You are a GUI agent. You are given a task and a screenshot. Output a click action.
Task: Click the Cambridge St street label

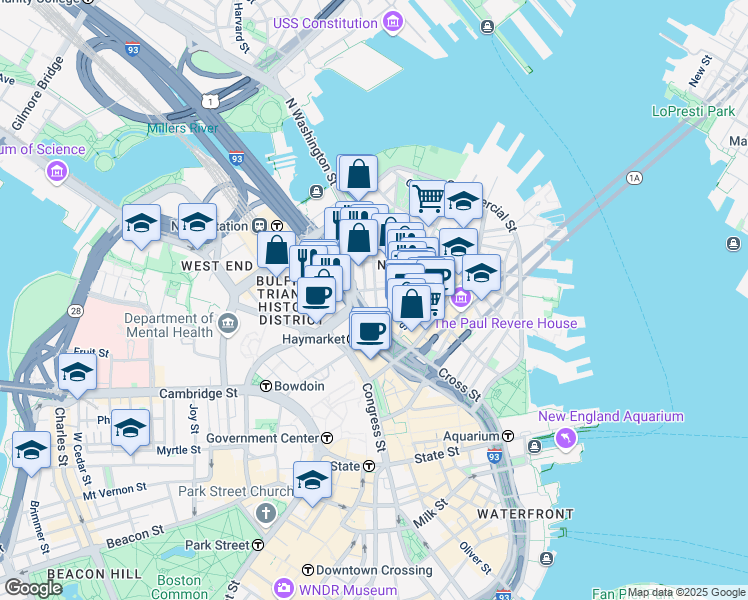click(x=198, y=393)
